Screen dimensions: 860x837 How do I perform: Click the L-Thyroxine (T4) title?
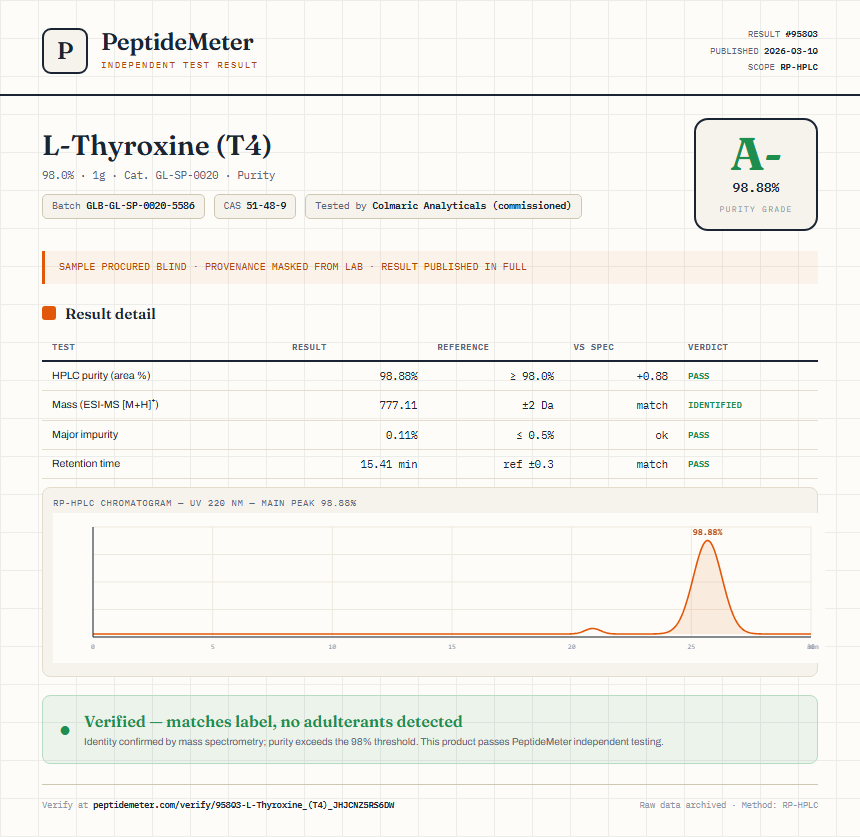[157, 145]
